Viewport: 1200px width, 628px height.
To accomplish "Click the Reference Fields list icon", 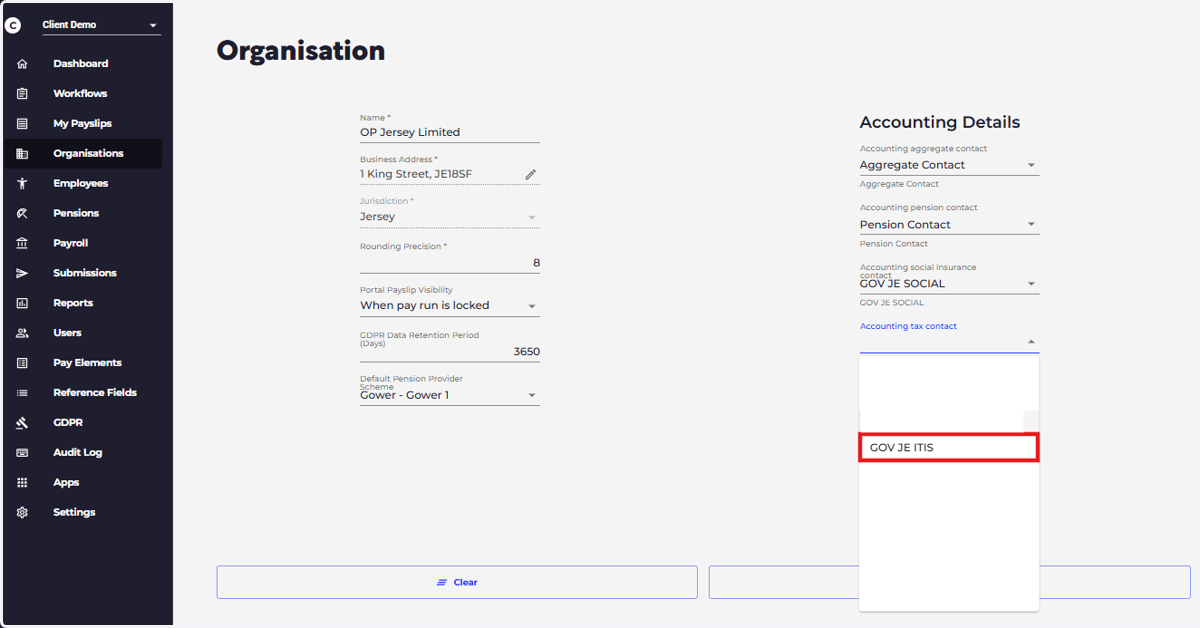I will pos(22,393).
